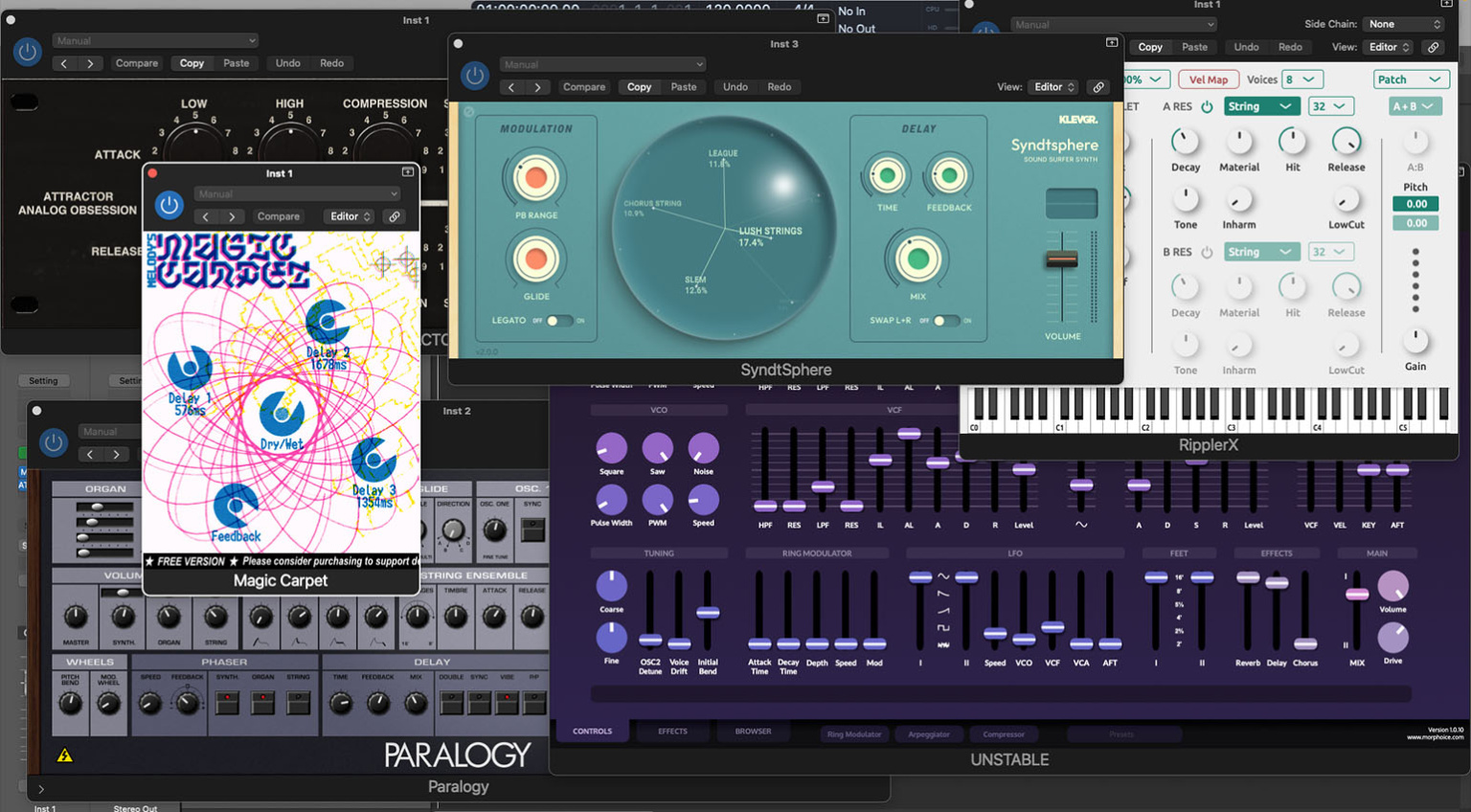Click the link icon in SyndtSphere header
The width and height of the screenshot is (1471, 812).
[x=1098, y=87]
